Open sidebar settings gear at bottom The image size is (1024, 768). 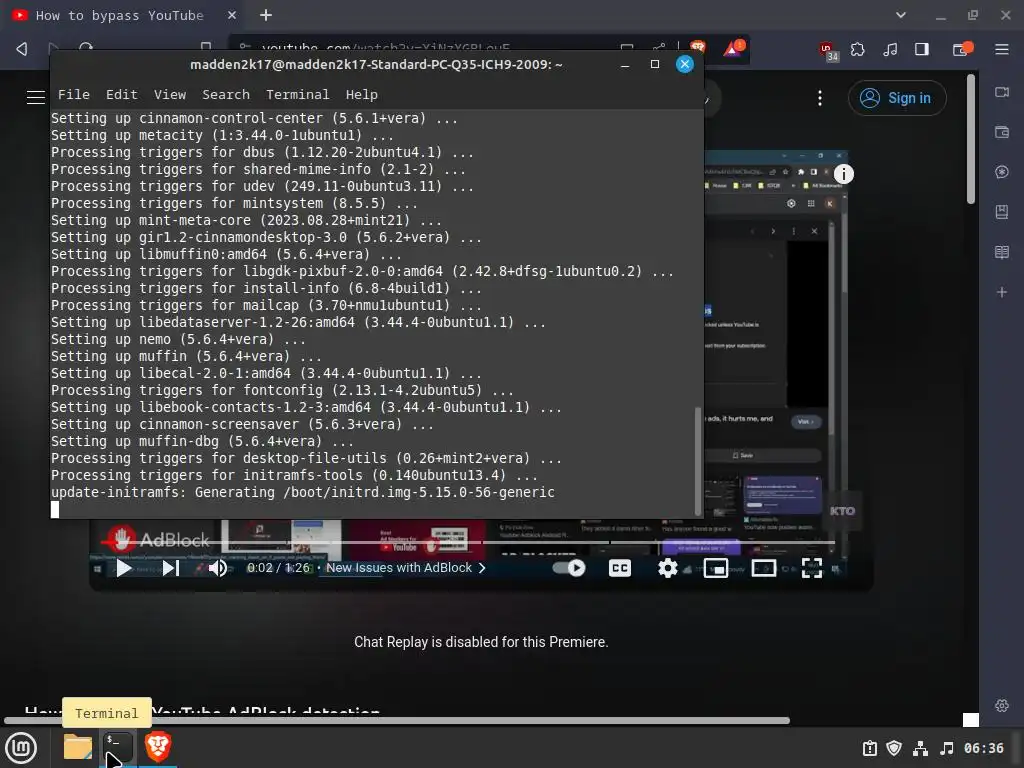(1002, 705)
